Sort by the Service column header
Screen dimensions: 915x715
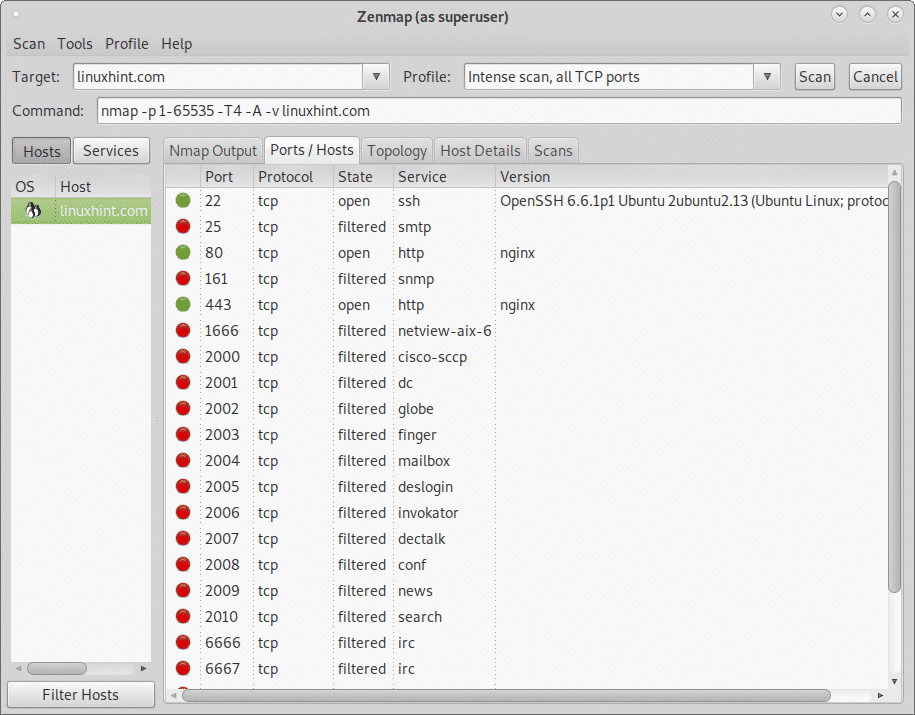click(x=445, y=177)
